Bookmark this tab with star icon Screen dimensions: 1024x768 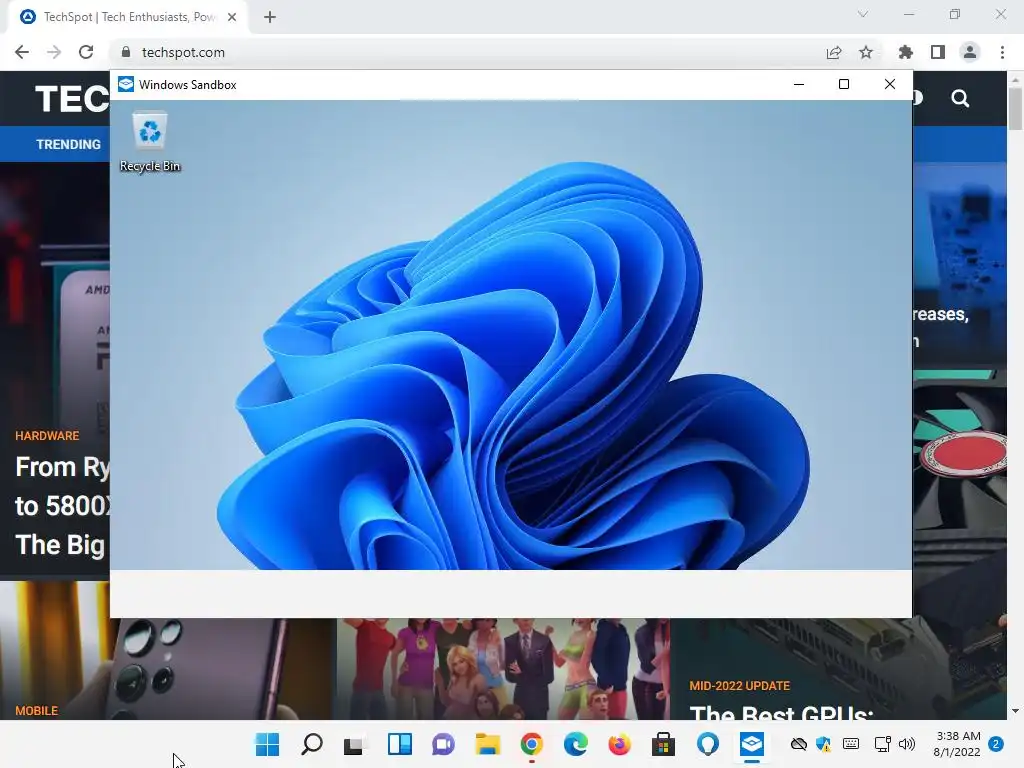point(866,52)
